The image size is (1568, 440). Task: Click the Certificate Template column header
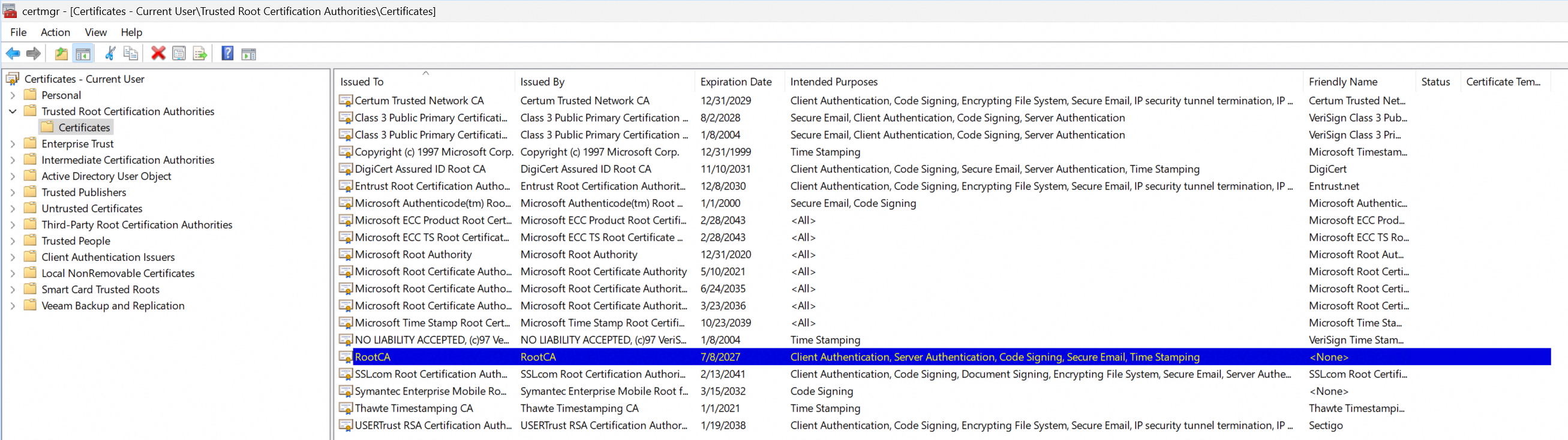[x=1506, y=82]
